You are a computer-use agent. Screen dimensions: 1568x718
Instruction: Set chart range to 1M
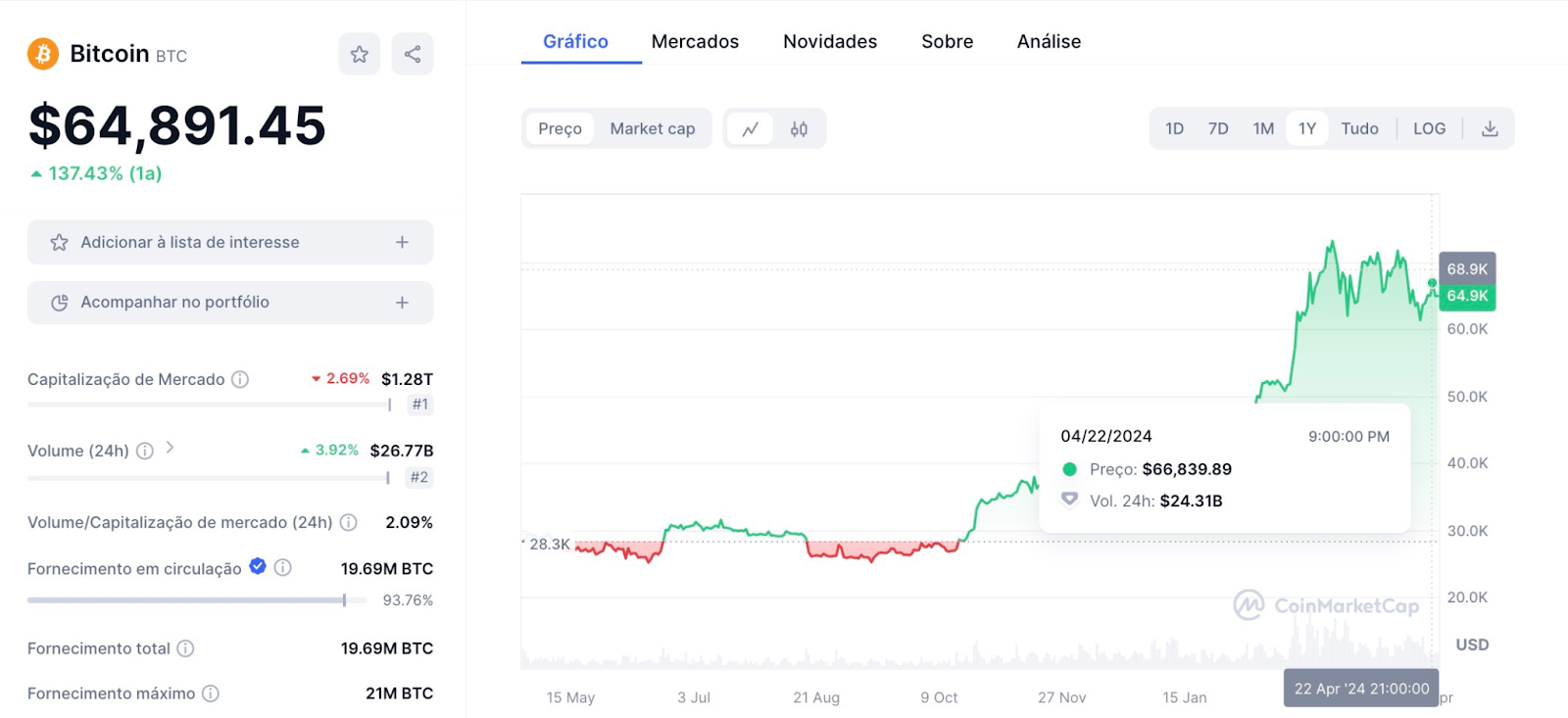[1263, 128]
